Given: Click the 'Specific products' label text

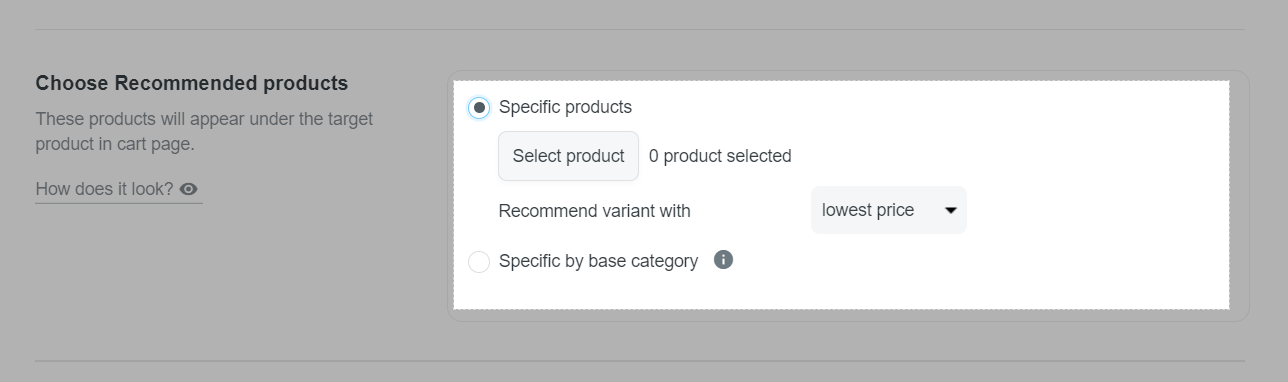Looking at the screenshot, I should point(565,107).
